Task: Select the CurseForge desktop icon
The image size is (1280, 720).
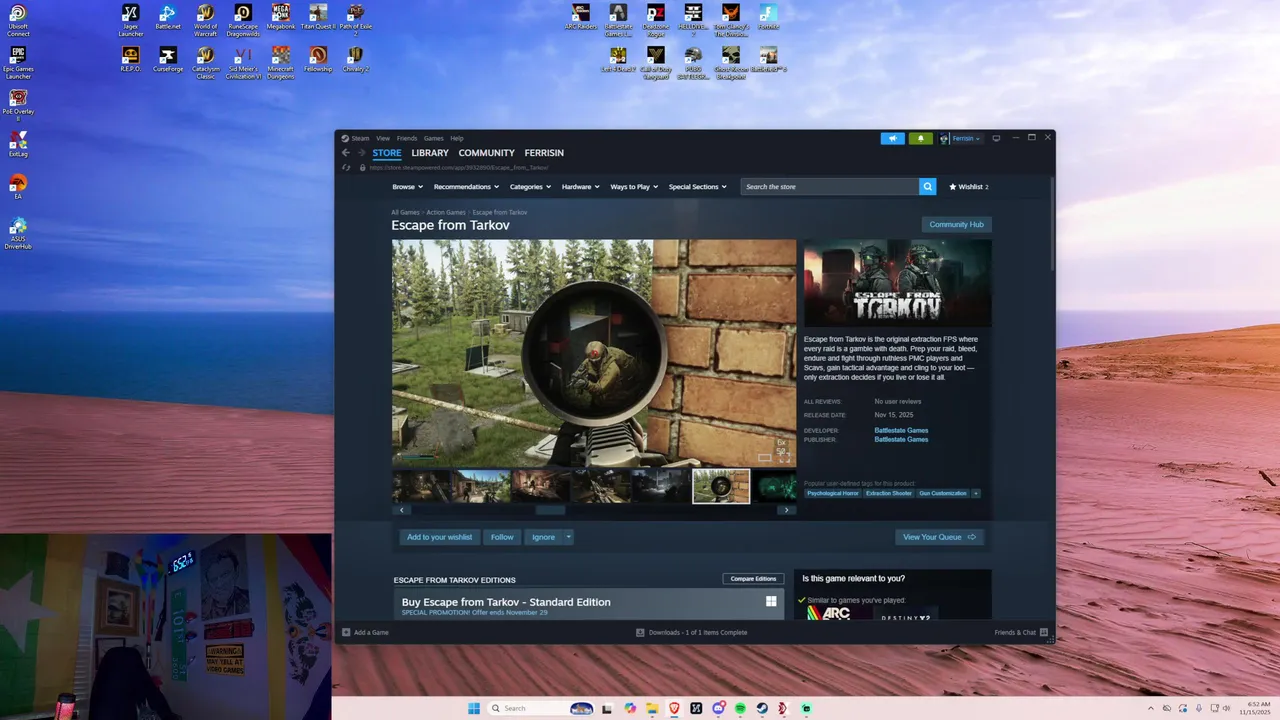Action: click(x=168, y=59)
